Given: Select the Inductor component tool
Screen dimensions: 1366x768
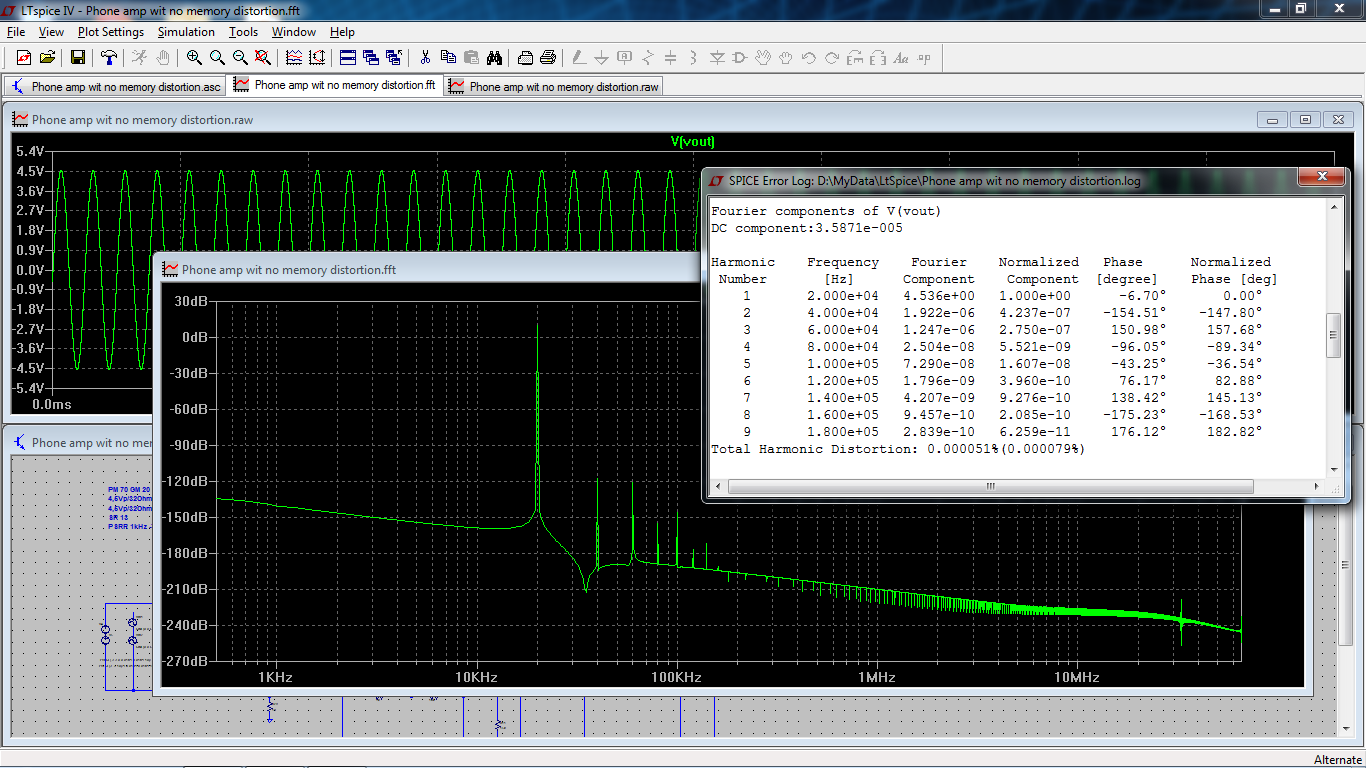Looking at the screenshot, I should tap(694, 57).
